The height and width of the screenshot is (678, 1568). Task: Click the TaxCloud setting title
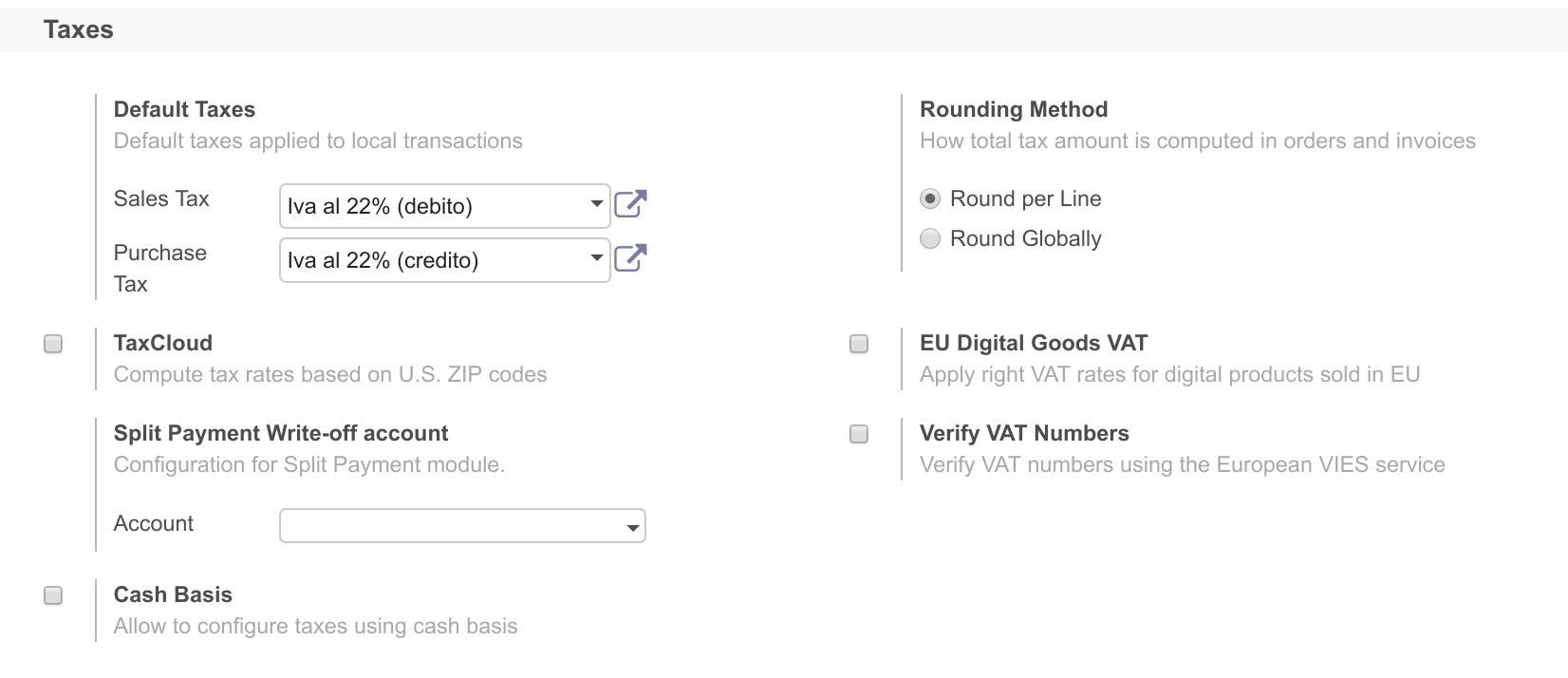[x=163, y=343]
